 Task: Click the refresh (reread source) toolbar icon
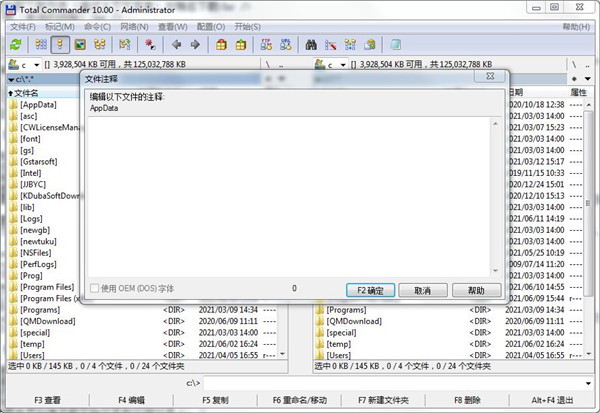tap(15, 44)
